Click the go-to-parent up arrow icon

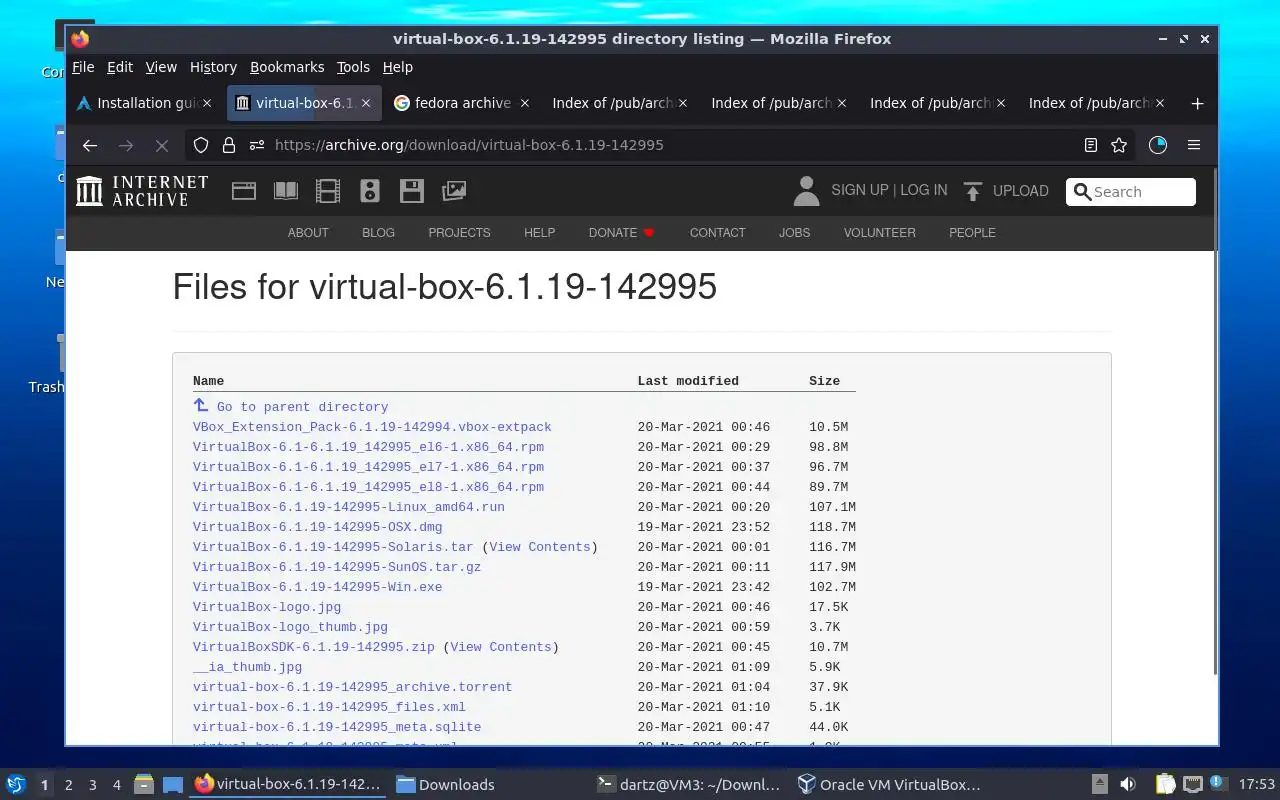(x=201, y=406)
